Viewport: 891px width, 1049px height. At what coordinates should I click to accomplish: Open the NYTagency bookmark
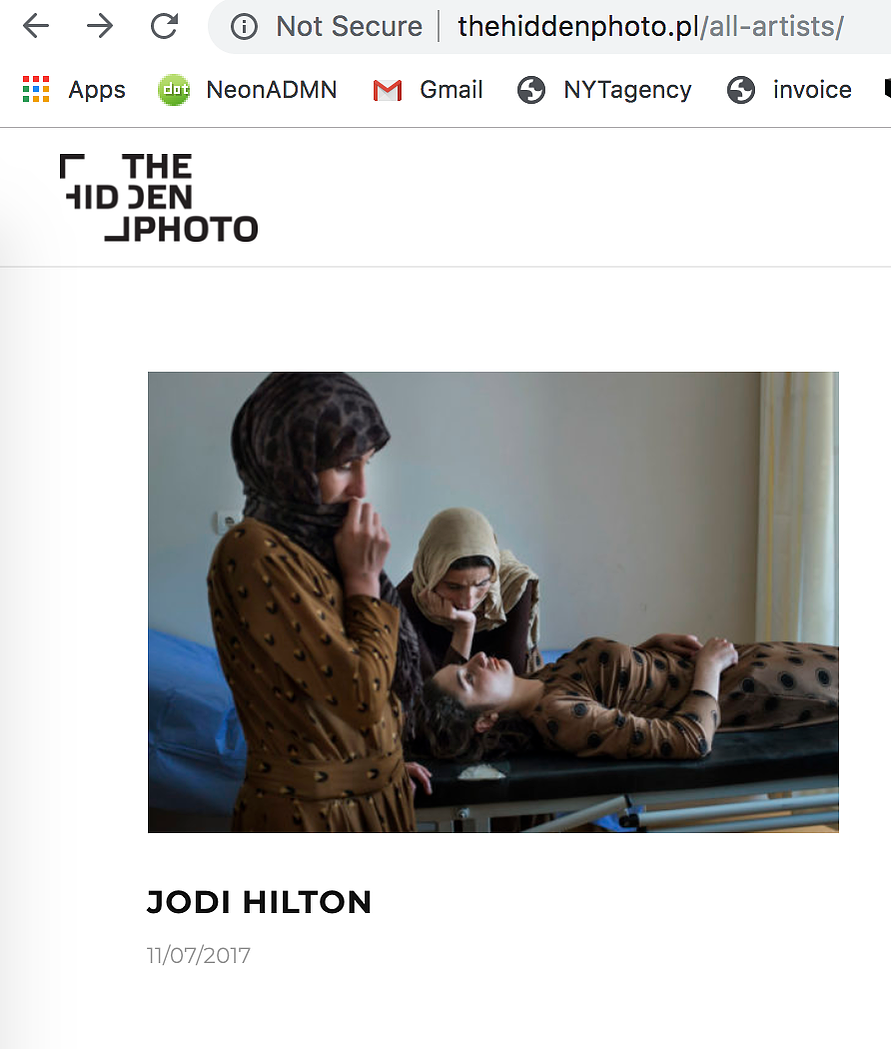[x=627, y=90]
